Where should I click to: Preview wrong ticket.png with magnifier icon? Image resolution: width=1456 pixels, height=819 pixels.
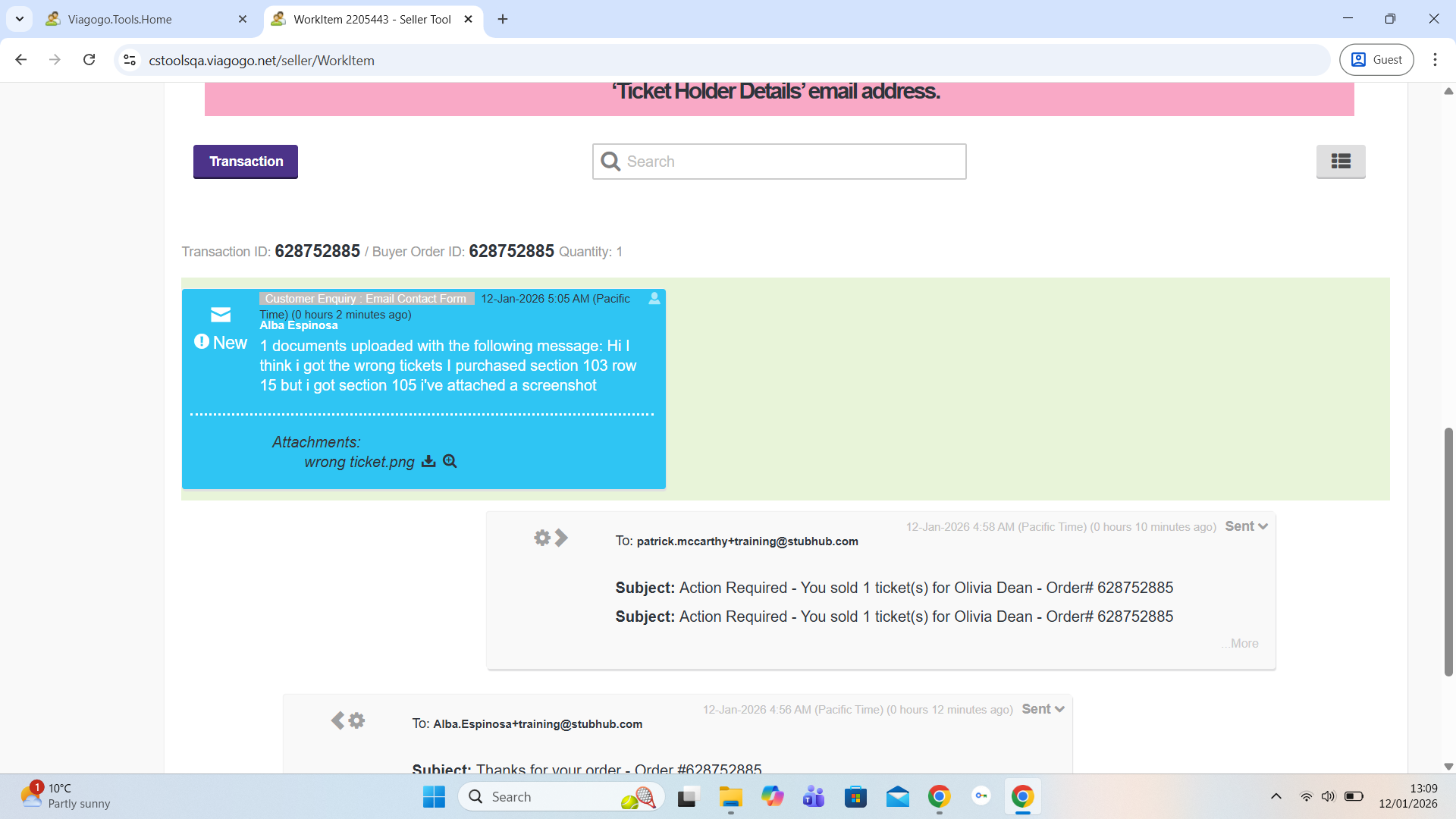pos(450,461)
